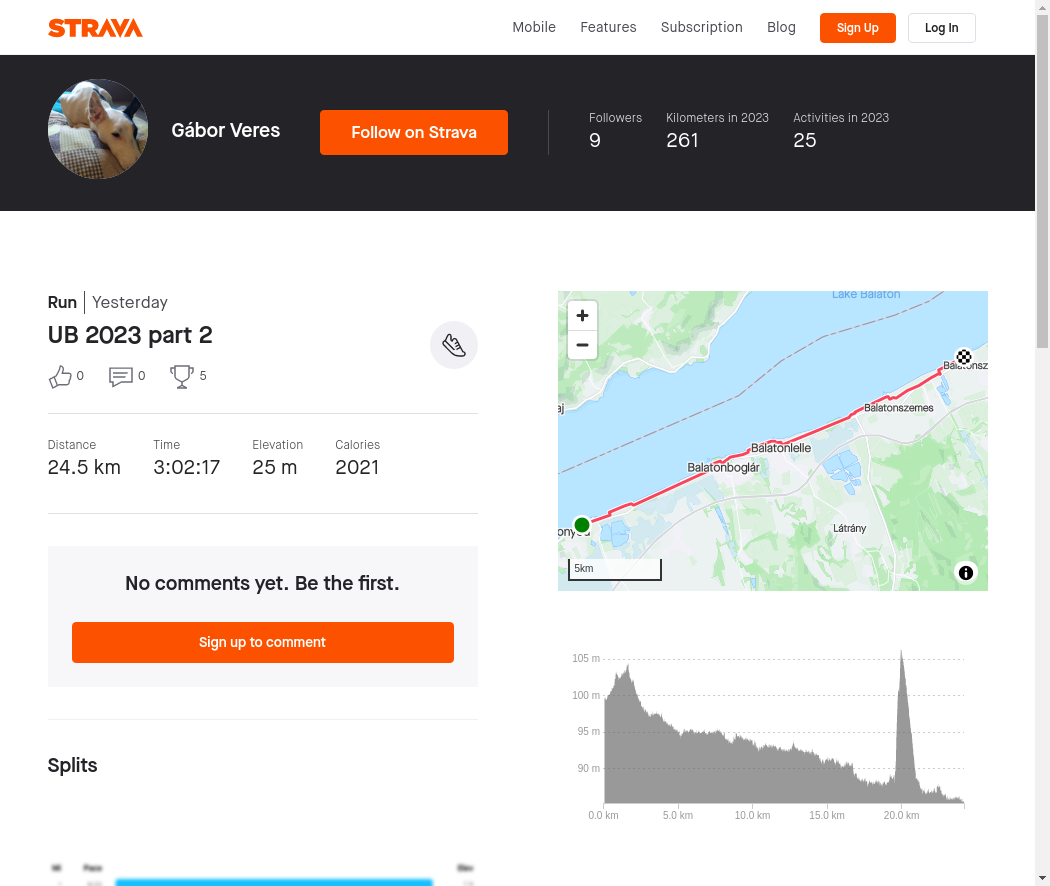Go to the Subscription page
Image resolution: width=1050 pixels, height=886 pixels.
(701, 27)
